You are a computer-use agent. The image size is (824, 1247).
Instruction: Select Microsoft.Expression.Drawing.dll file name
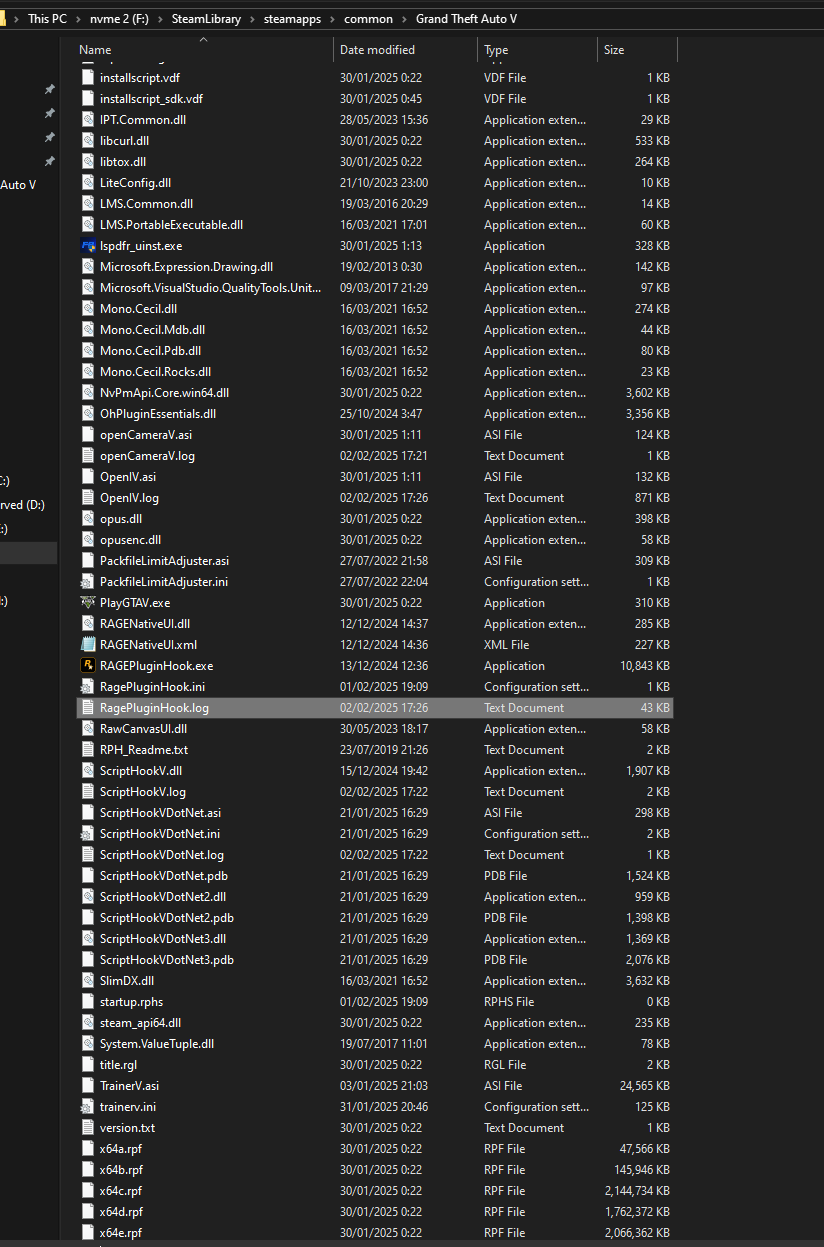186,267
